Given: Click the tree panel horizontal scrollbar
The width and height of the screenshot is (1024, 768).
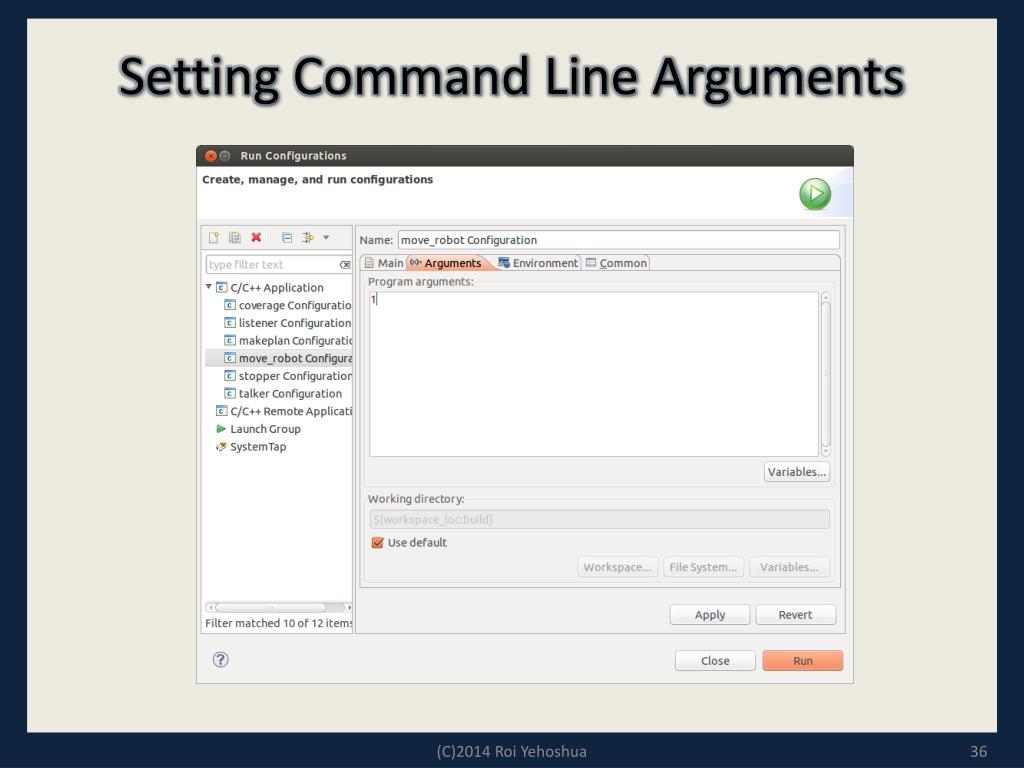Looking at the screenshot, I should (x=278, y=607).
